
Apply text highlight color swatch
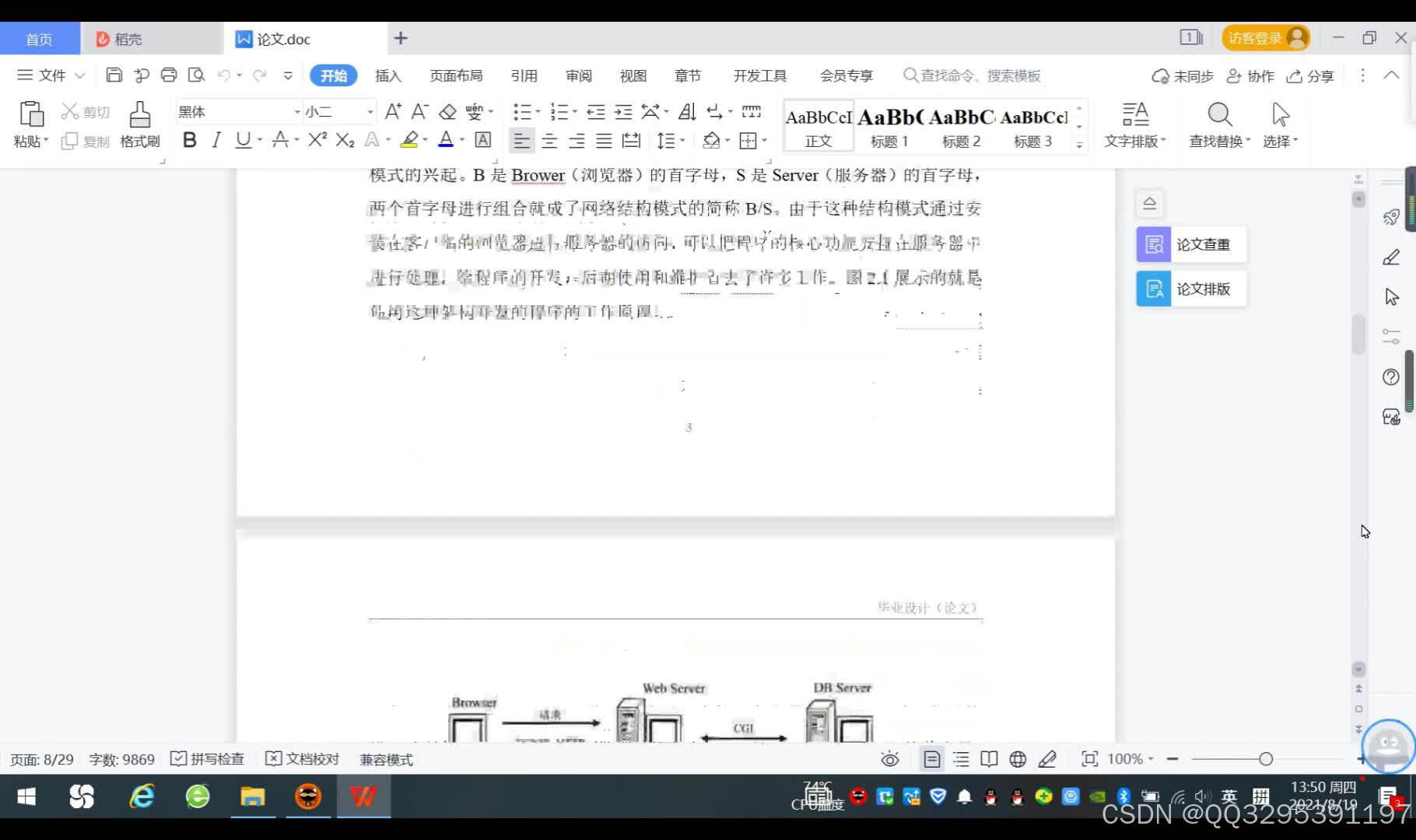click(409, 140)
